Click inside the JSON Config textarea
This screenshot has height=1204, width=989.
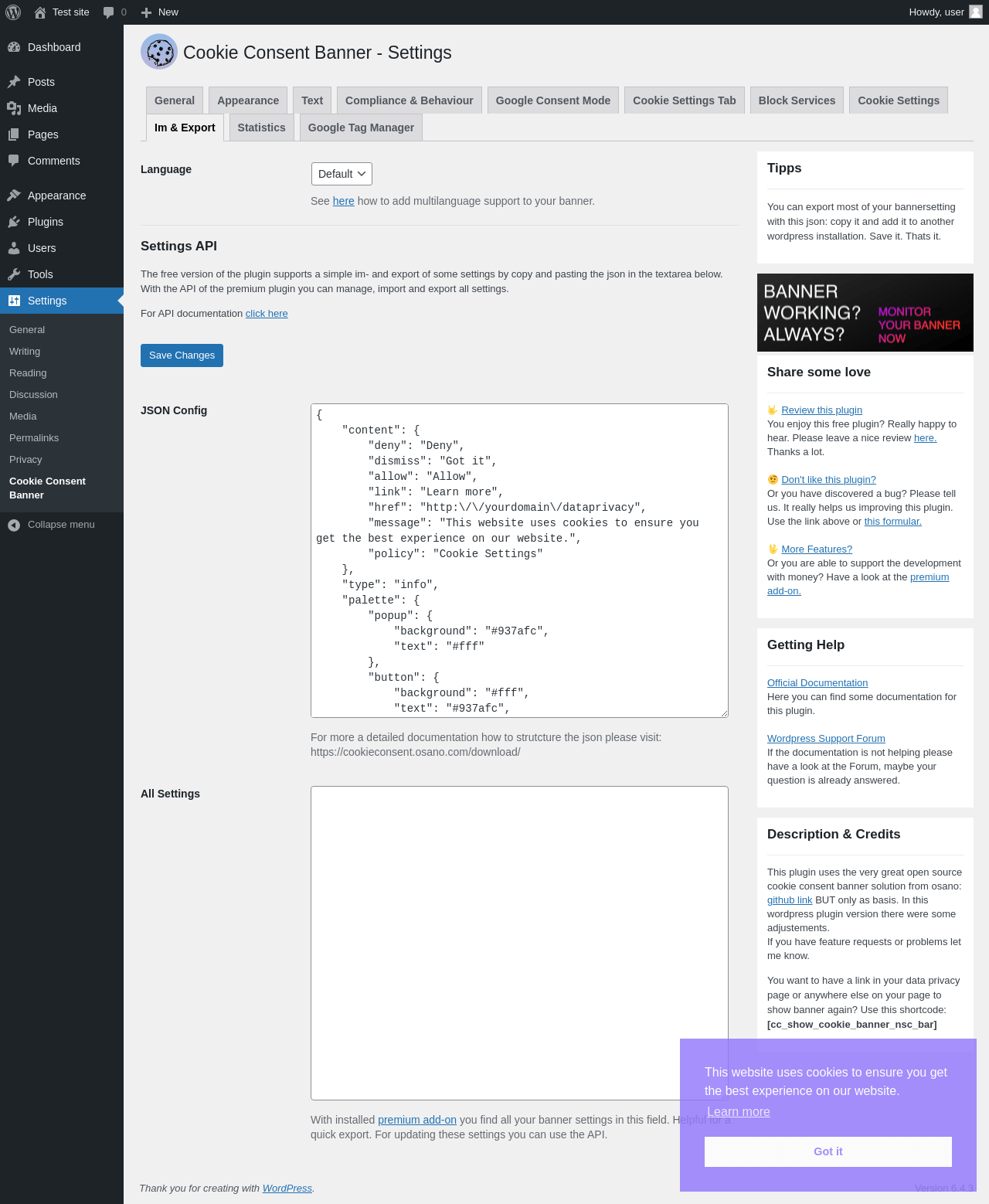tap(519, 560)
